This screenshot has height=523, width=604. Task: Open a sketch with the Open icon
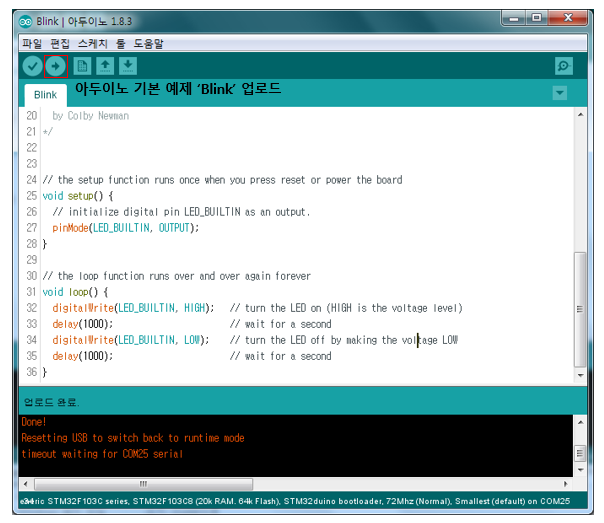click(105, 66)
